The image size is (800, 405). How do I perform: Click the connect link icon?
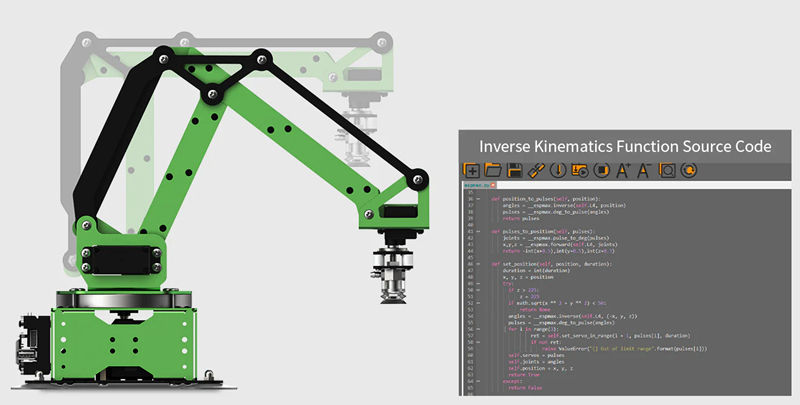click(x=537, y=171)
